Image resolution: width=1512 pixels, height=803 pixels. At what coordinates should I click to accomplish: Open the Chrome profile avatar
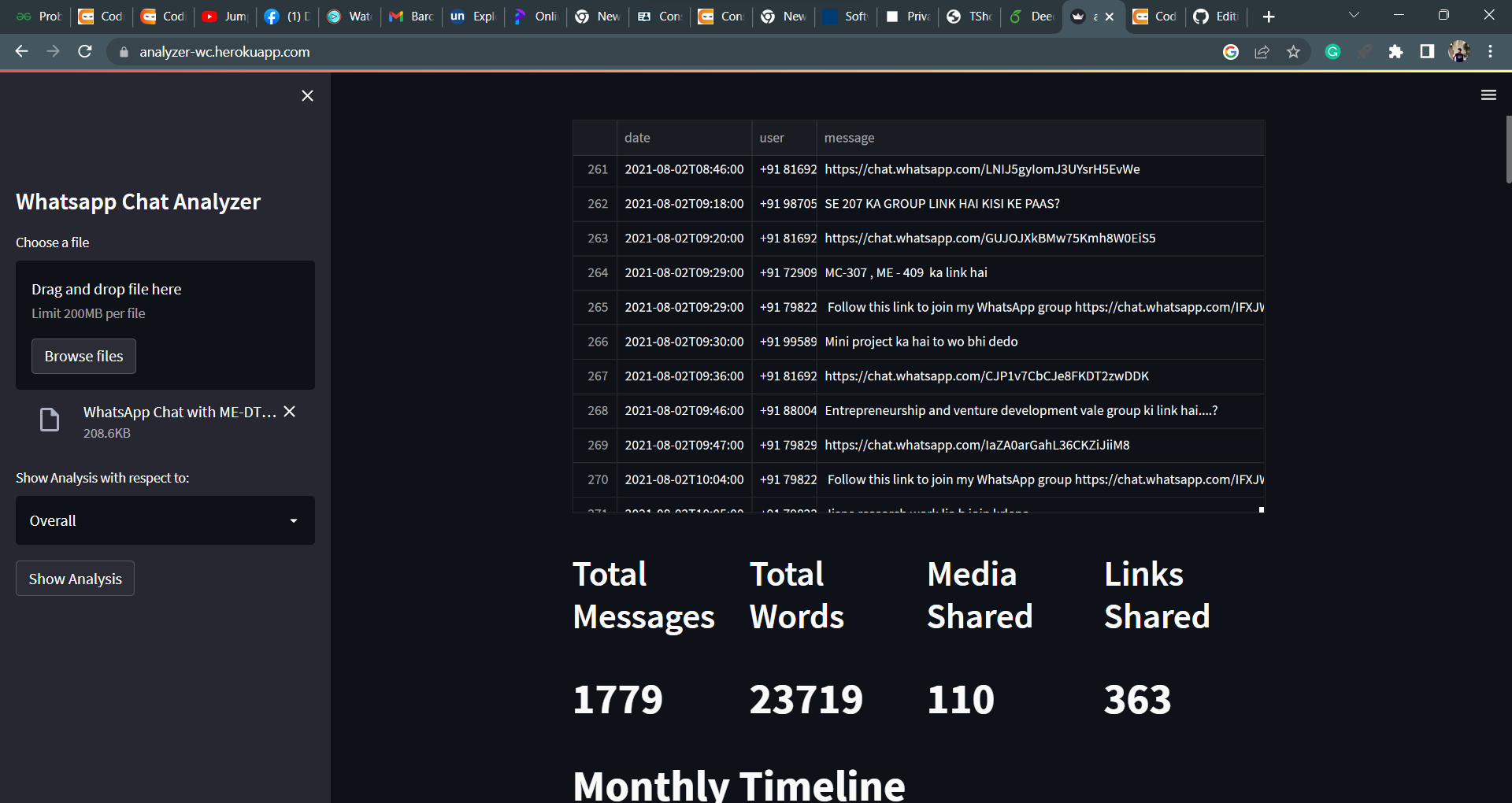click(1458, 52)
